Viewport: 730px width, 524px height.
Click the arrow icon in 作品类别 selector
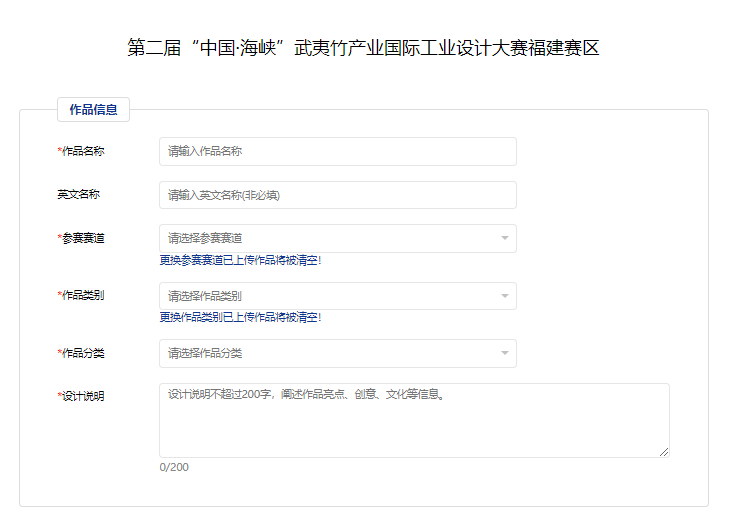[505, 296]
